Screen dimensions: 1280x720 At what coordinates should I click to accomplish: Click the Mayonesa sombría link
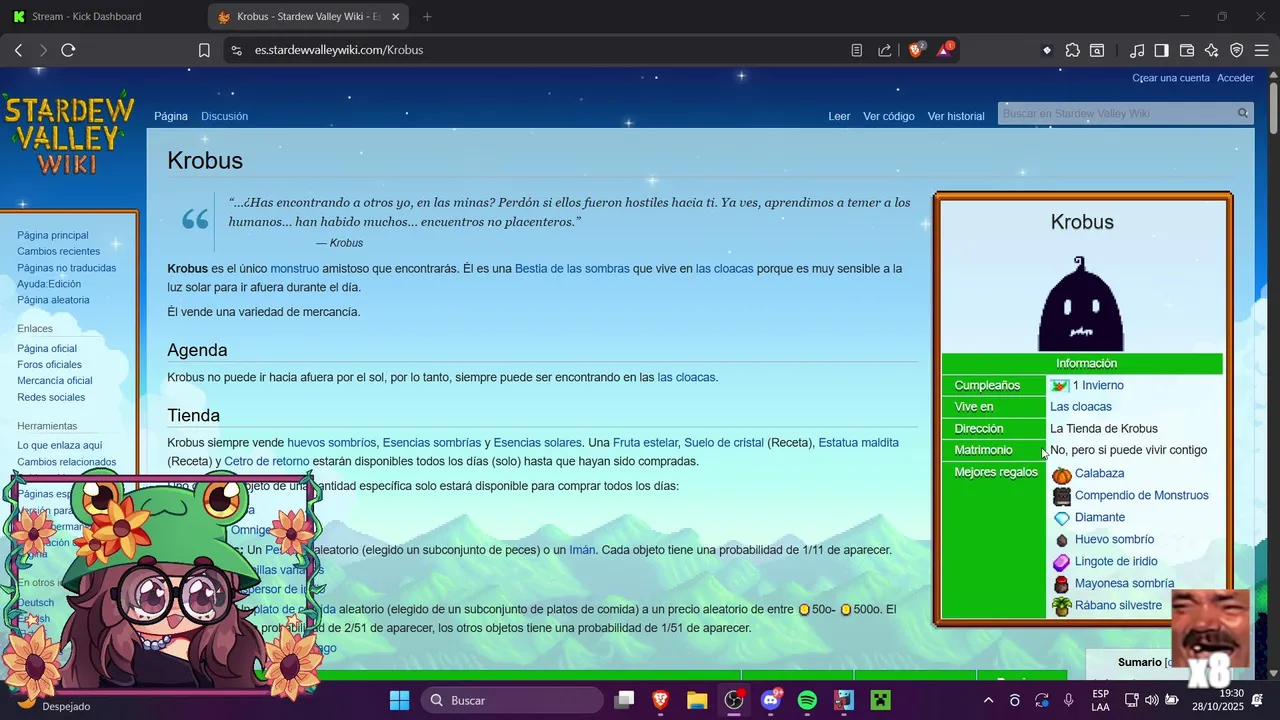point(1124,584)
